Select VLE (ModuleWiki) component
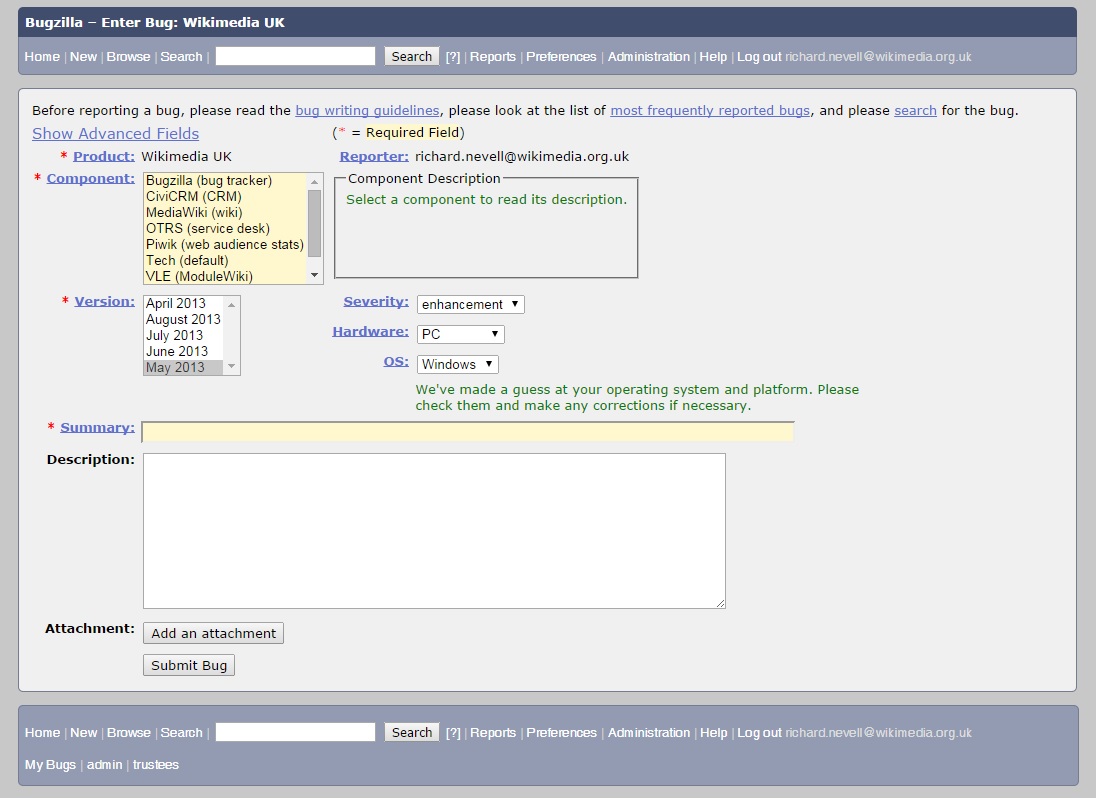 [224, 277]
